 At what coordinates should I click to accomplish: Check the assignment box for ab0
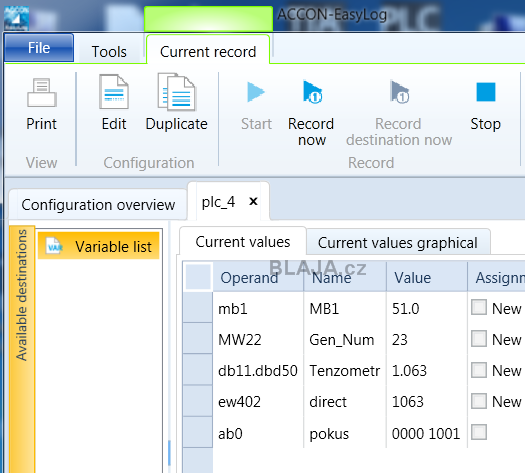[478, 432]
